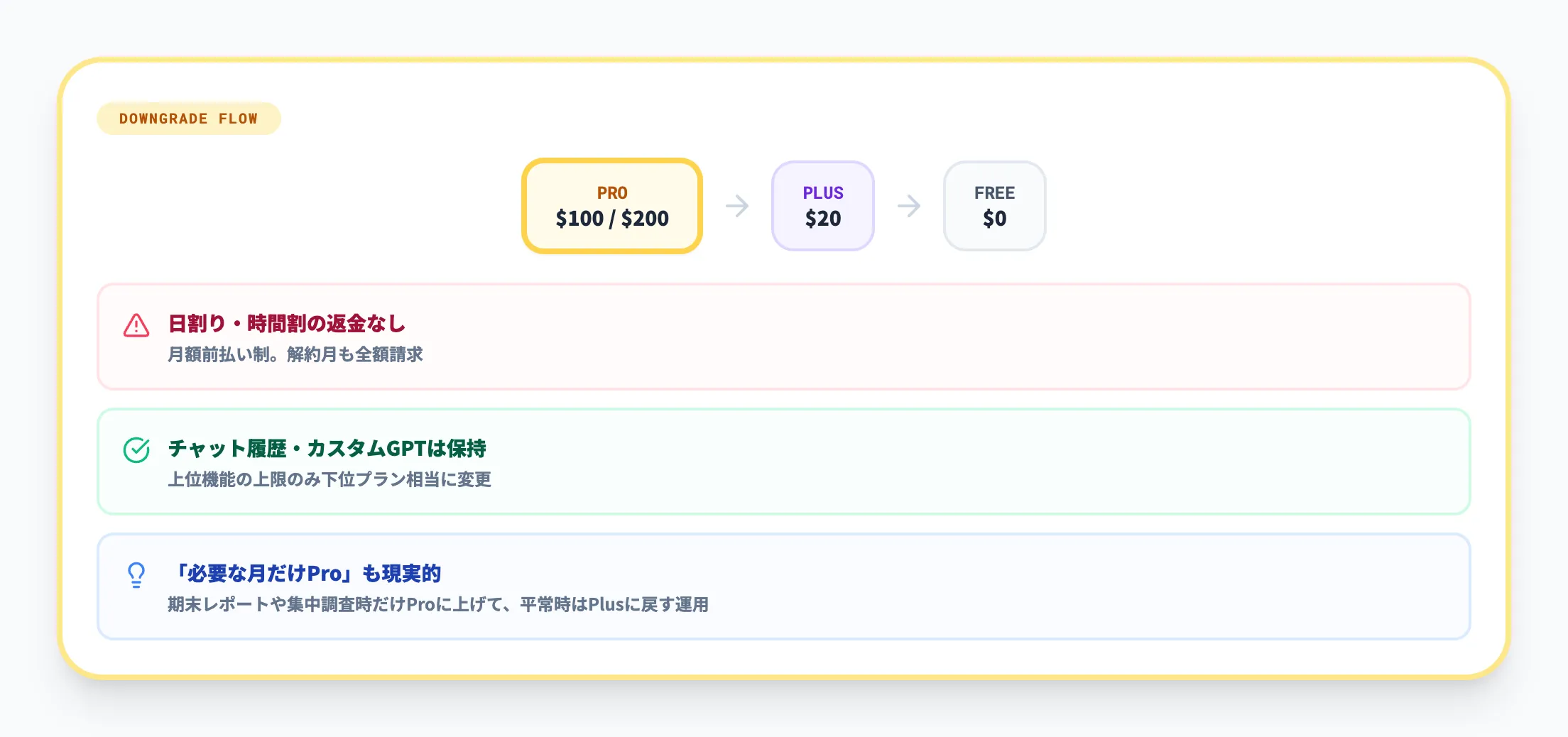Click the $100 / $200 price text
Screen dimensions: 1568x737
click(x=612, y=219)
